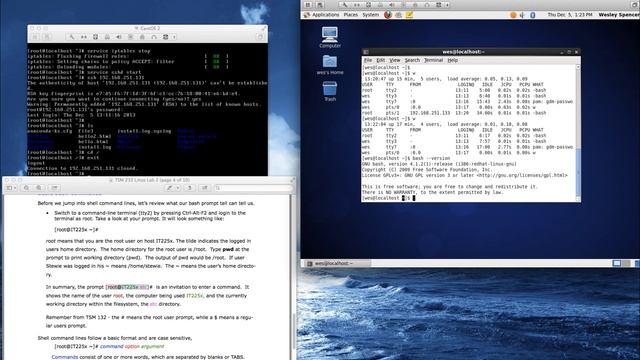Click snapshot button in right VM window toolbar
640x360 pixels.
coord(320,4)
